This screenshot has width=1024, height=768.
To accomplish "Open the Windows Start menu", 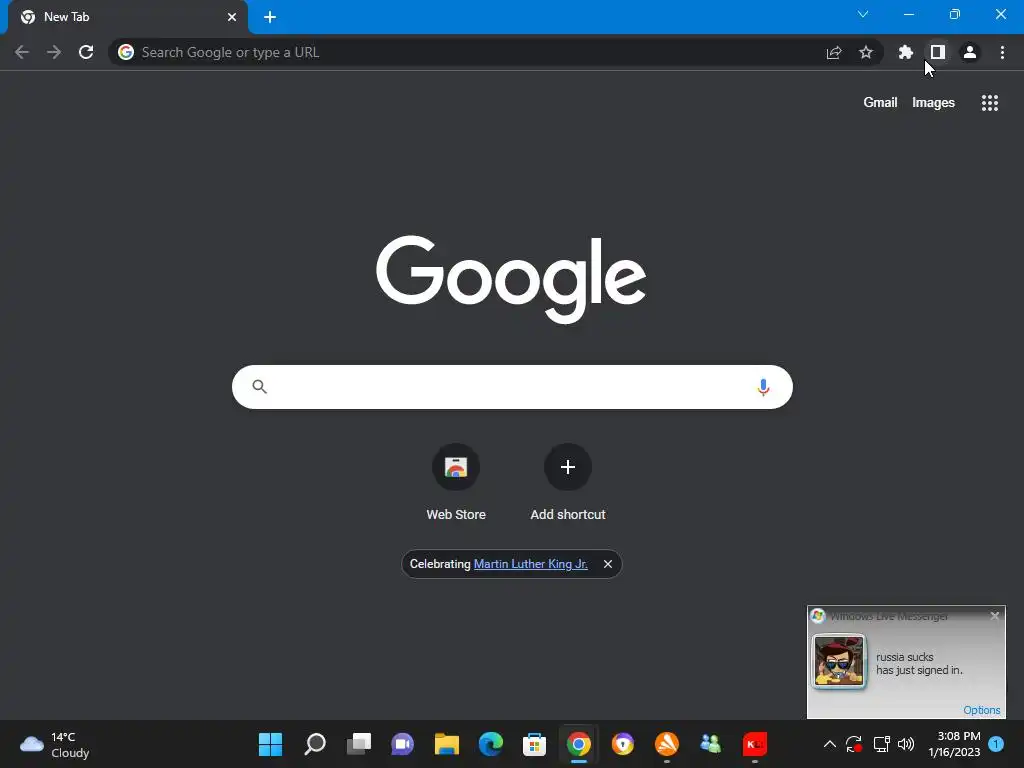I will pos(270,744).
